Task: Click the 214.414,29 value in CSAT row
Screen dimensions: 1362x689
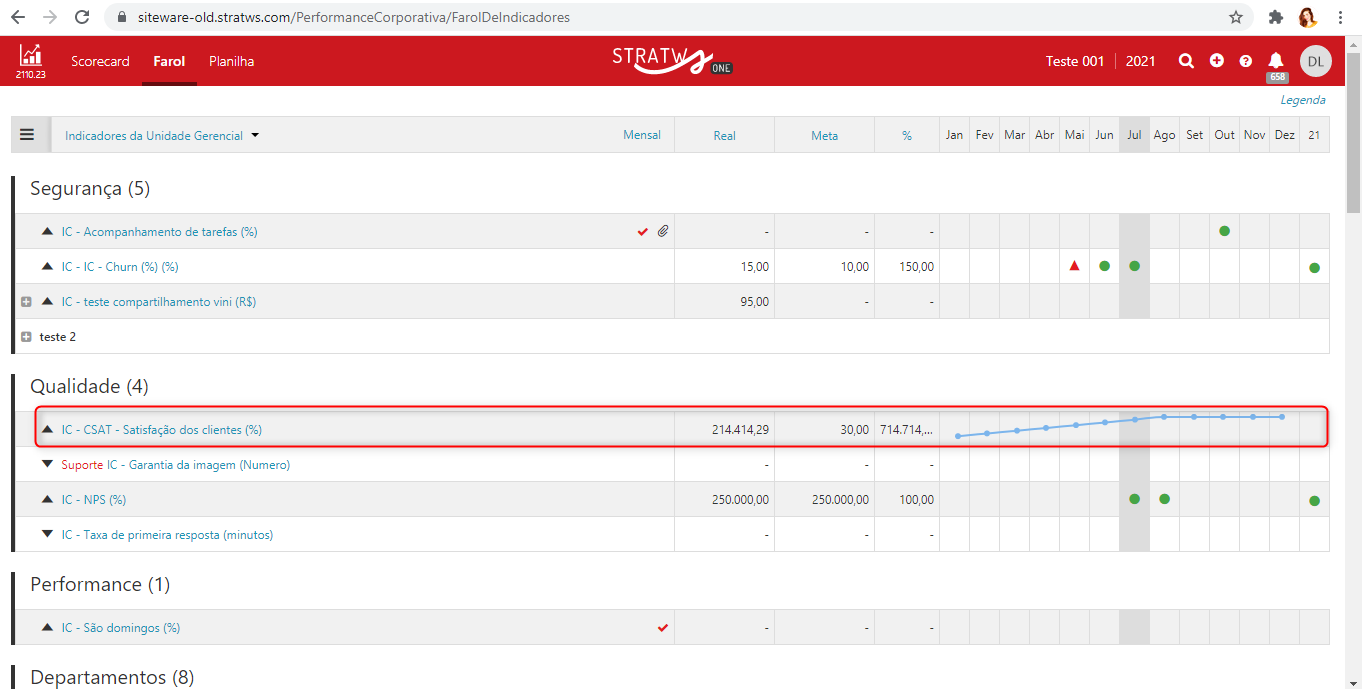Action: [740, 430]
